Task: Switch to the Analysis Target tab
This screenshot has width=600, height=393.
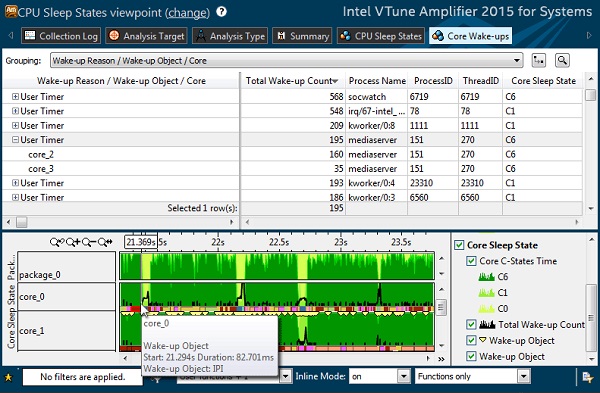Action: point(146,36)
